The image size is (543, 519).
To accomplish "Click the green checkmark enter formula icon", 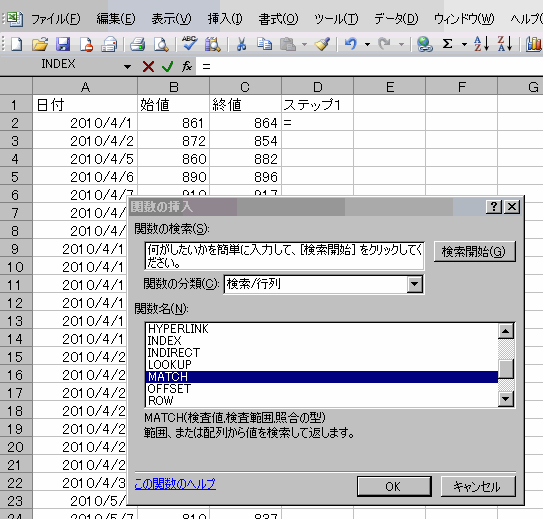I will tap(168, 66).
